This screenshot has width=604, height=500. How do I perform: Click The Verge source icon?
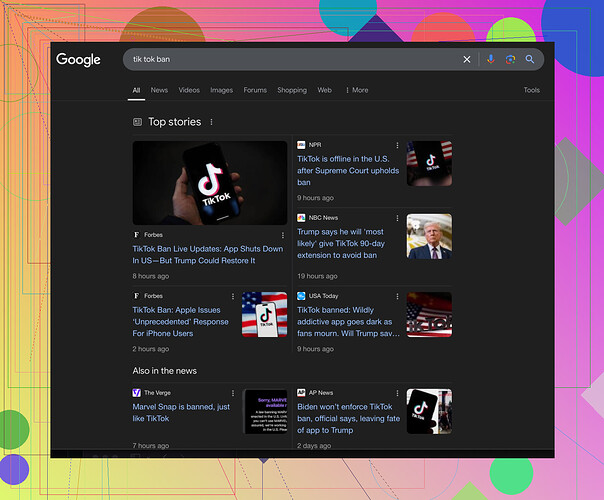136,393
